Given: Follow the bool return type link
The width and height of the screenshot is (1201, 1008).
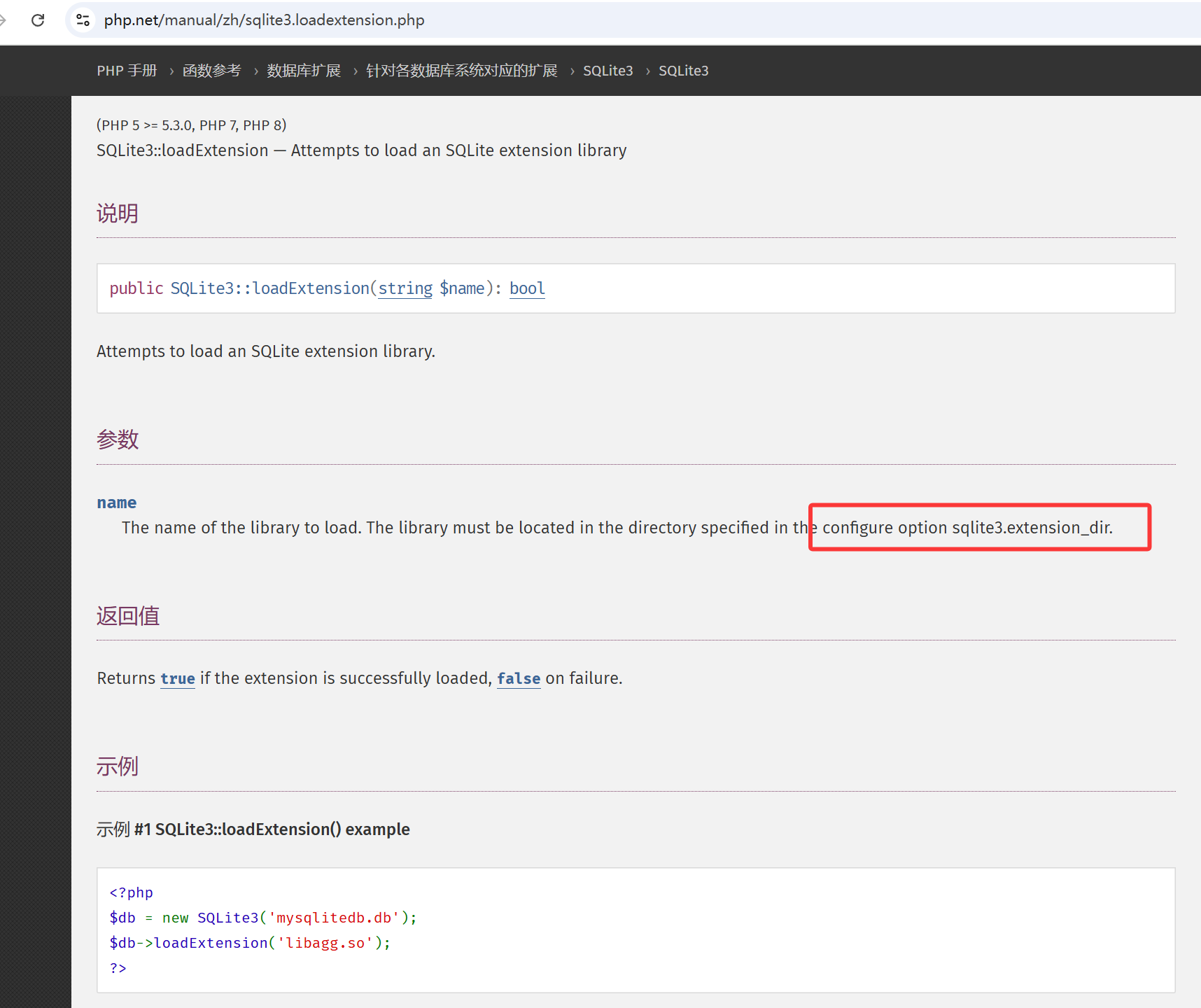Looking at the screenshot, I should (526, 288).
